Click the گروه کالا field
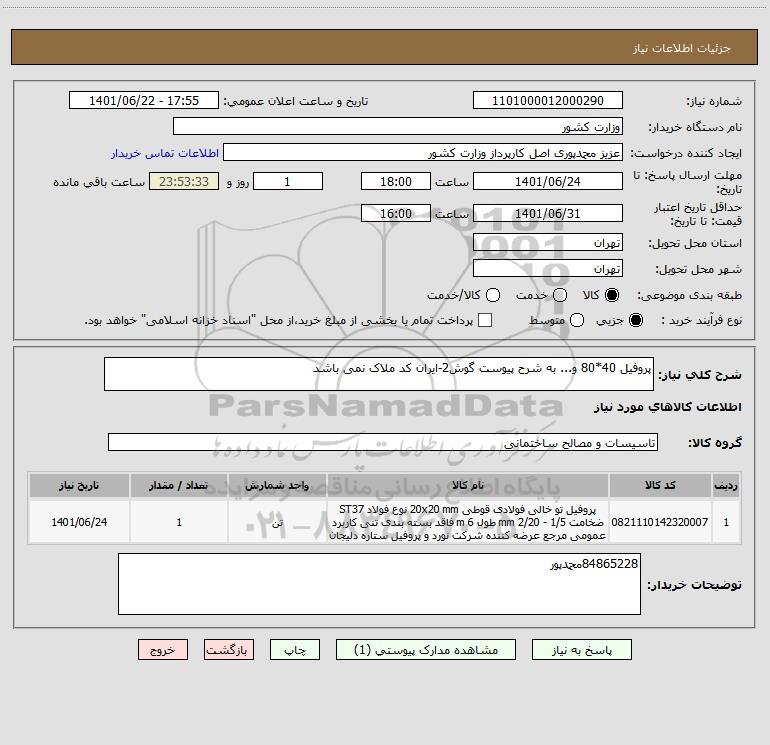 (x=383, y=442)
